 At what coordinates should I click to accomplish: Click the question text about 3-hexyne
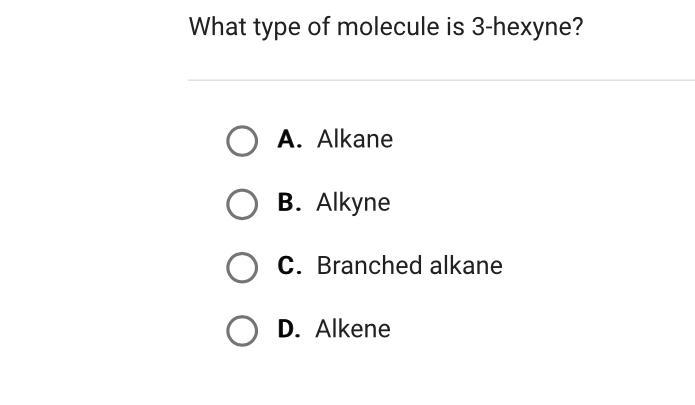pyautogui.click(x=386, y=27)
